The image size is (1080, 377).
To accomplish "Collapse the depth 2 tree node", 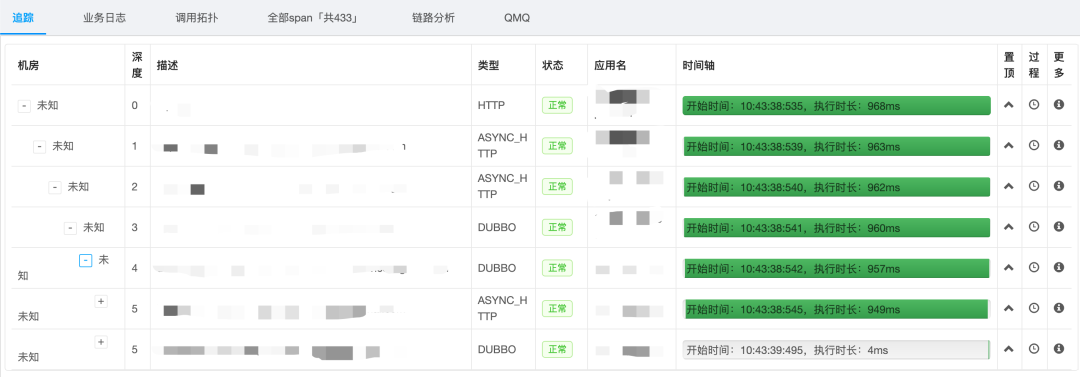I will coord(54,187).
